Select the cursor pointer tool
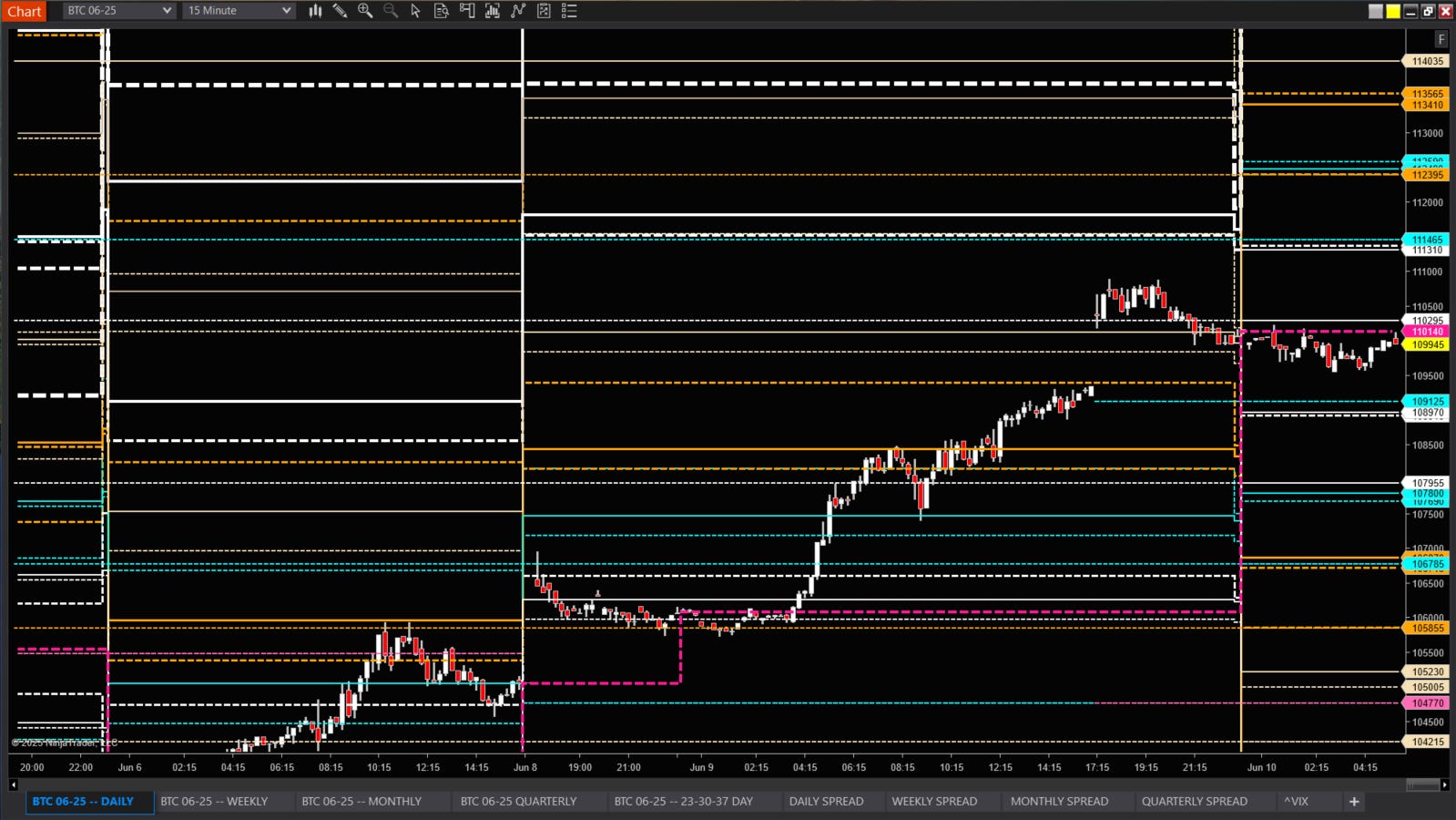The width and height of the screenshot is (1456, 820). [x=416, y=11]
